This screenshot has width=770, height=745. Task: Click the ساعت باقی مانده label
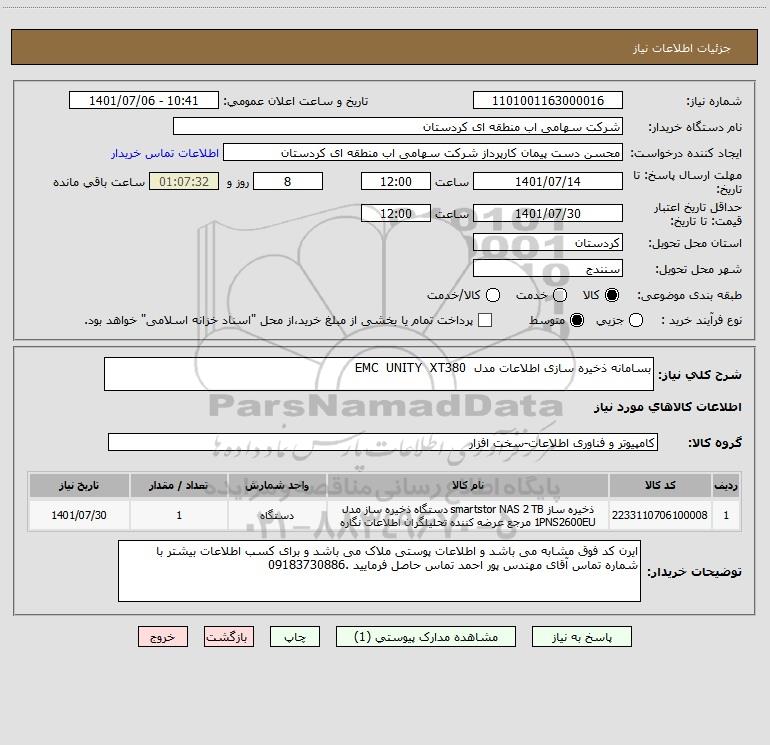pyautogui.click(x=99, y=182)
